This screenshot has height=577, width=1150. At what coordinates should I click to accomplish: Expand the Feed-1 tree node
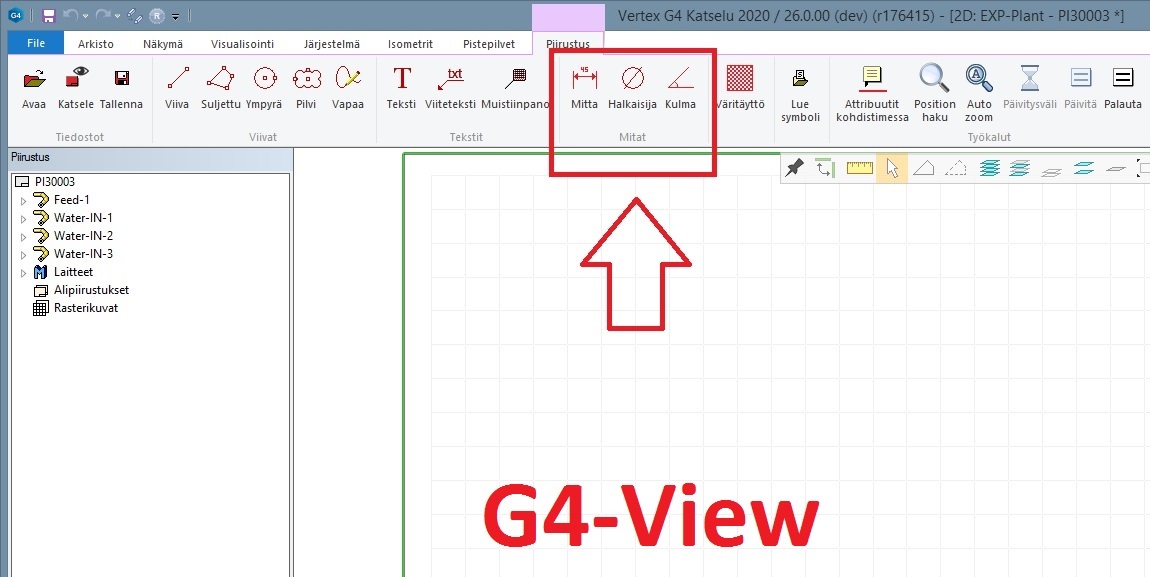point(23,200)
